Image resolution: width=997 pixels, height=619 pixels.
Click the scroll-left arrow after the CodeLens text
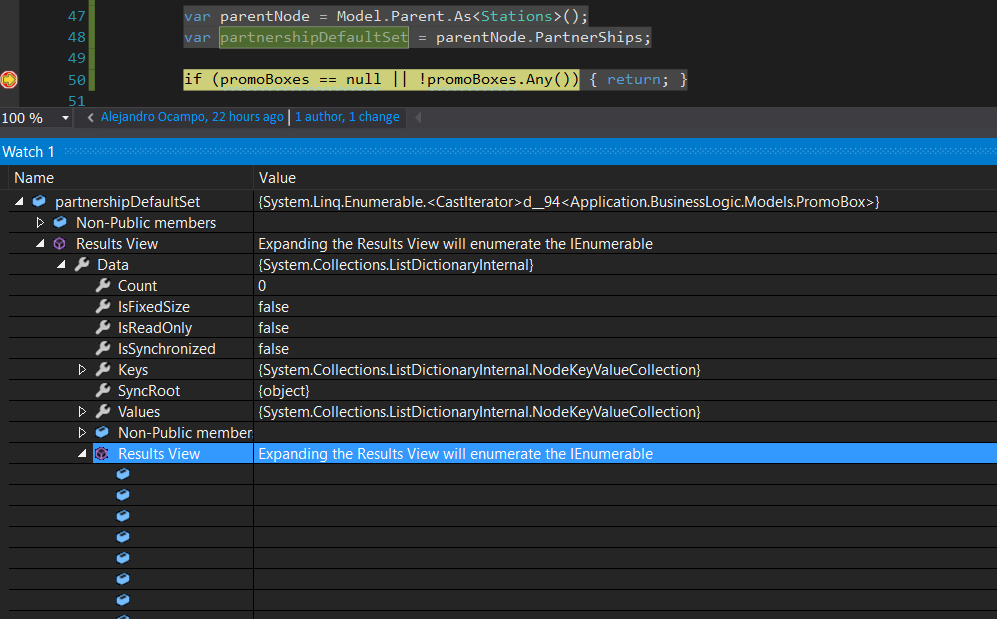418,117
